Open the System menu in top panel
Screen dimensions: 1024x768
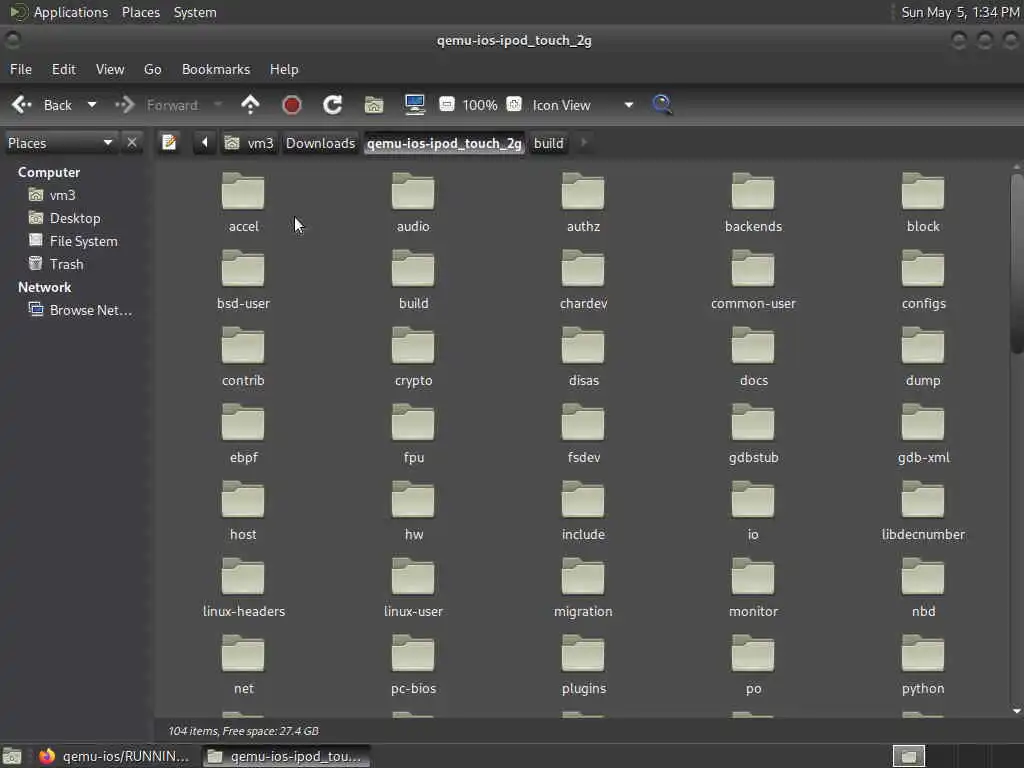pos(195,12)
